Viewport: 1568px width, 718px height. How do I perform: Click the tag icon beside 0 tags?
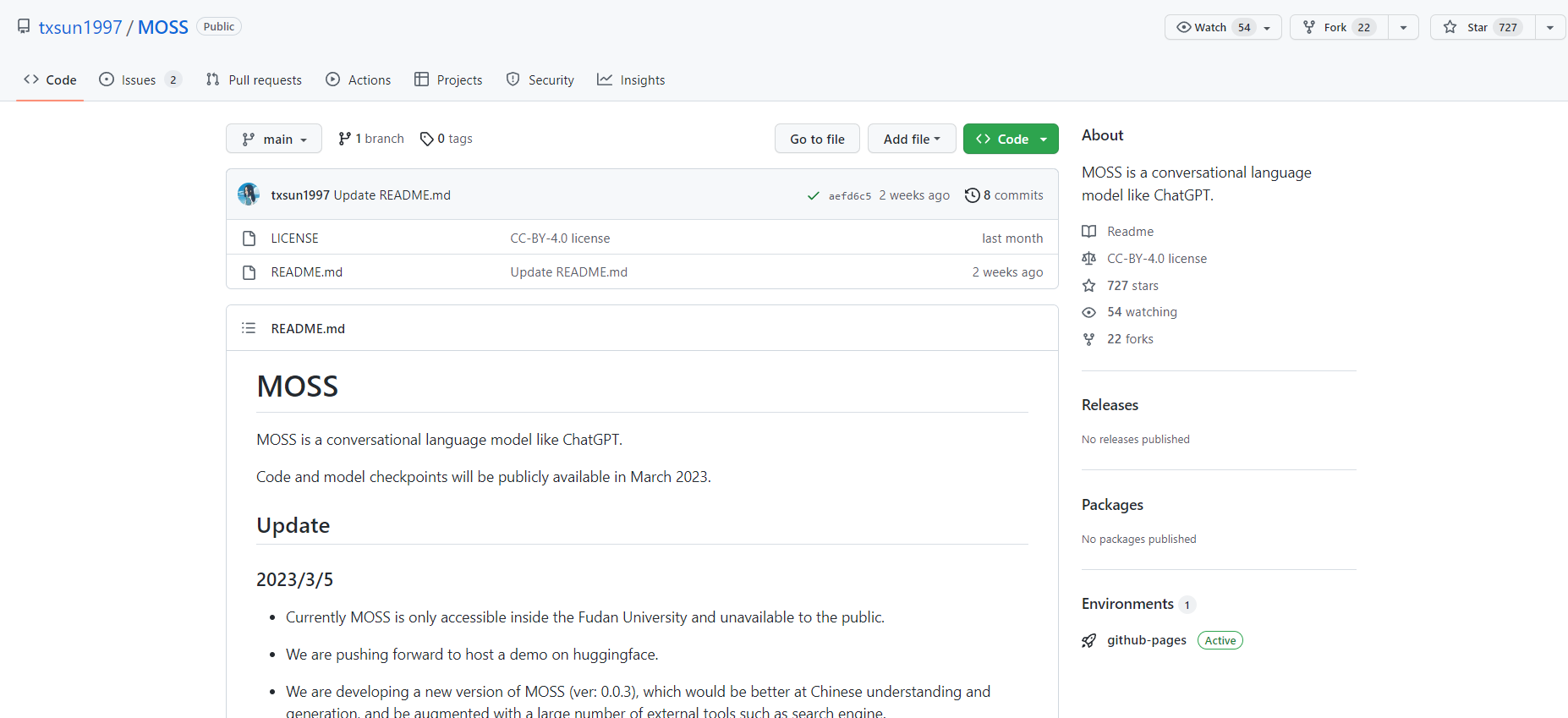pyautogui.click(x=426, y=139)
